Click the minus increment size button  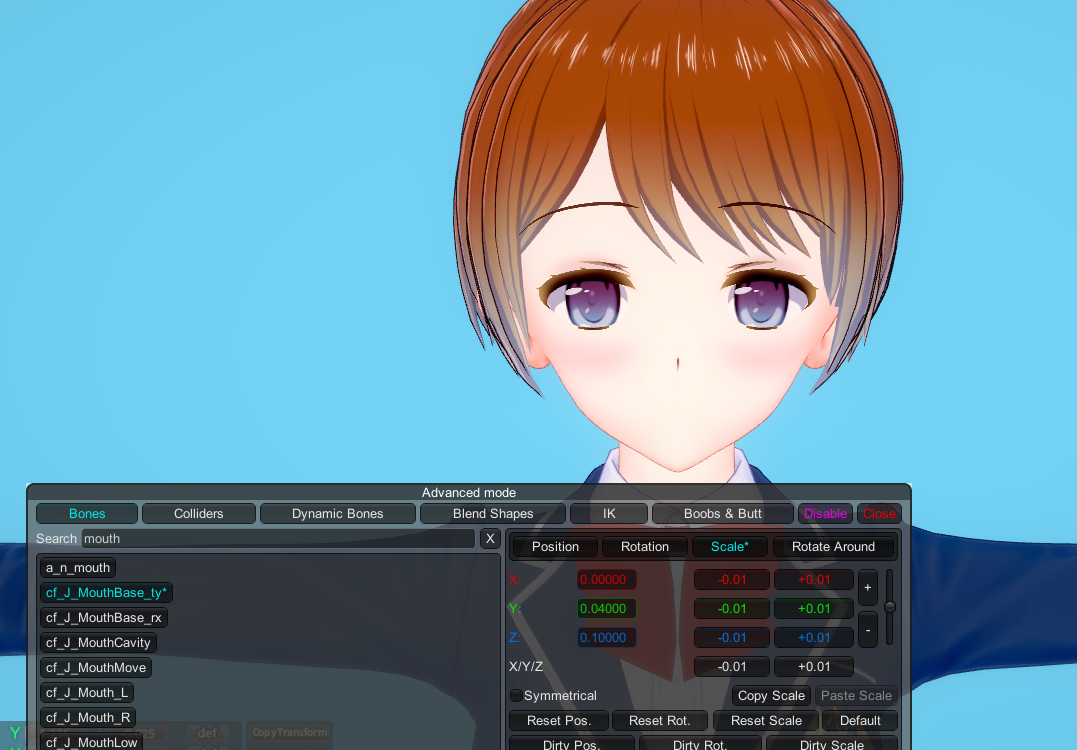pyautogui.click(x=868, y=630)
